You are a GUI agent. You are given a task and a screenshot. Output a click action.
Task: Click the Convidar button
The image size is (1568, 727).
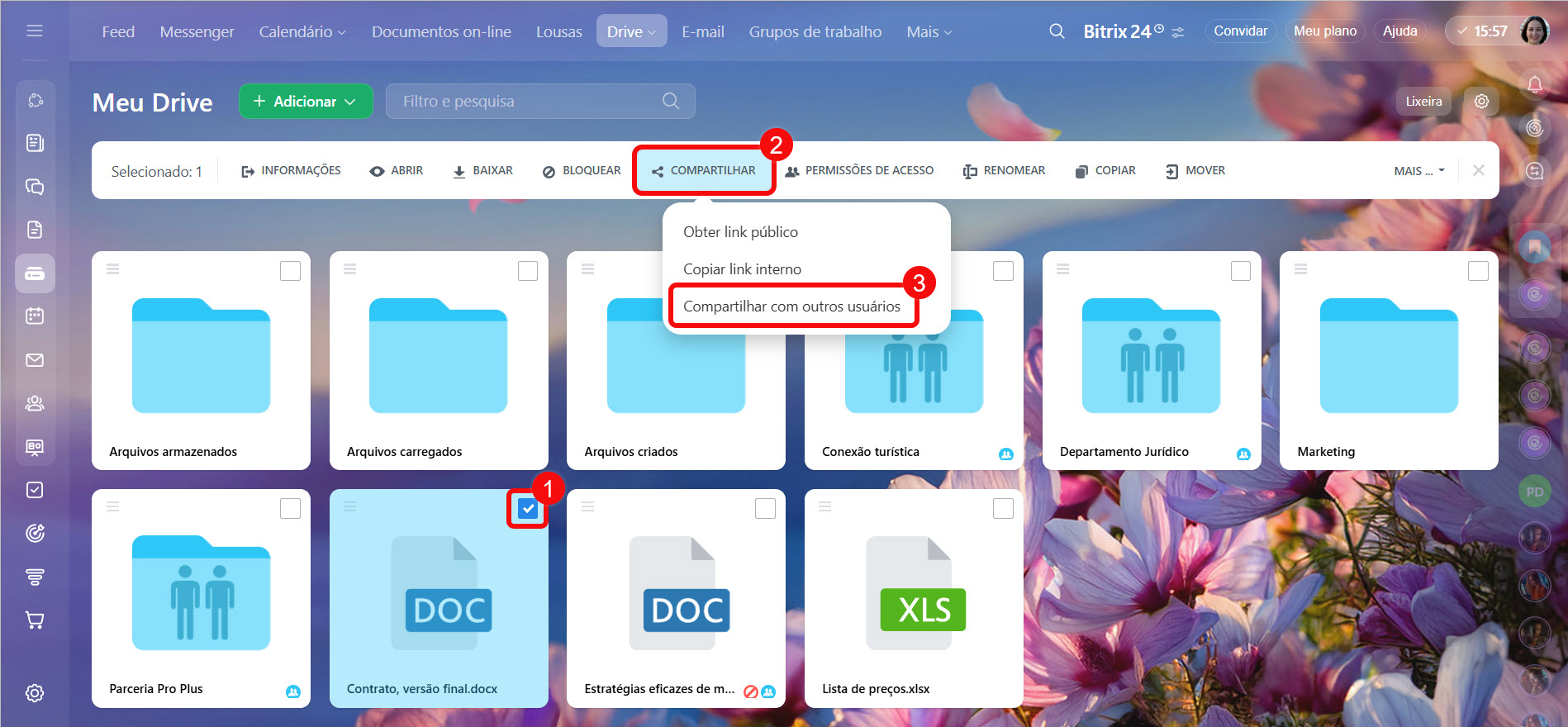click(x=1240, y=31)
